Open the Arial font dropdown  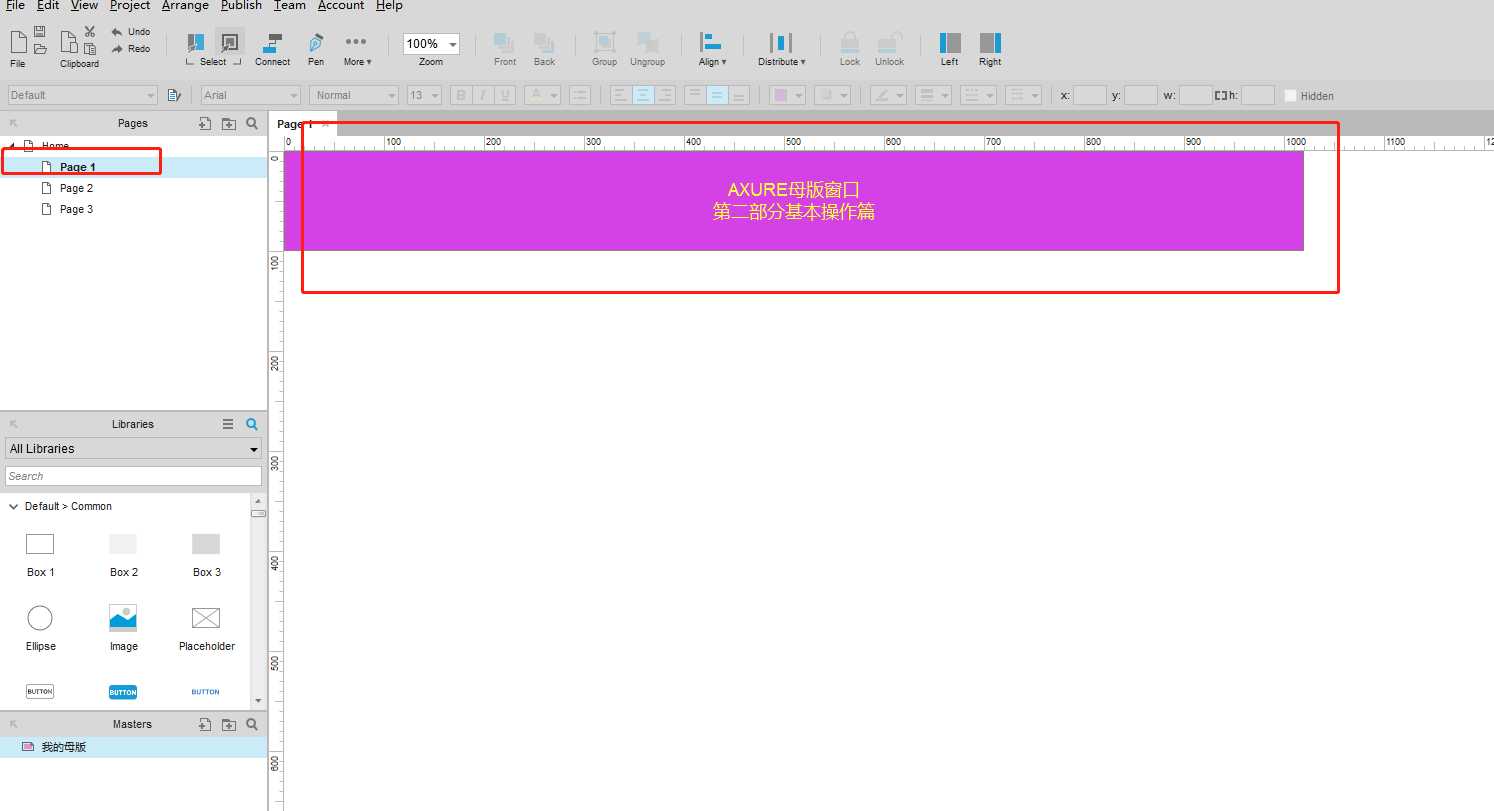251,95
